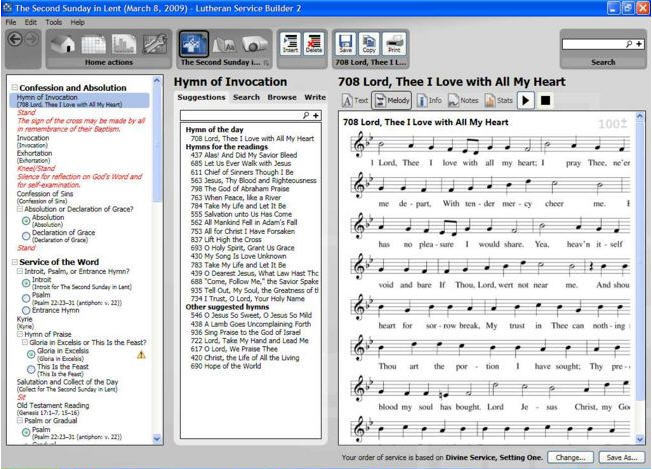Save the hymn using the Save icon
Screen dimensions: 652x469
345,43
